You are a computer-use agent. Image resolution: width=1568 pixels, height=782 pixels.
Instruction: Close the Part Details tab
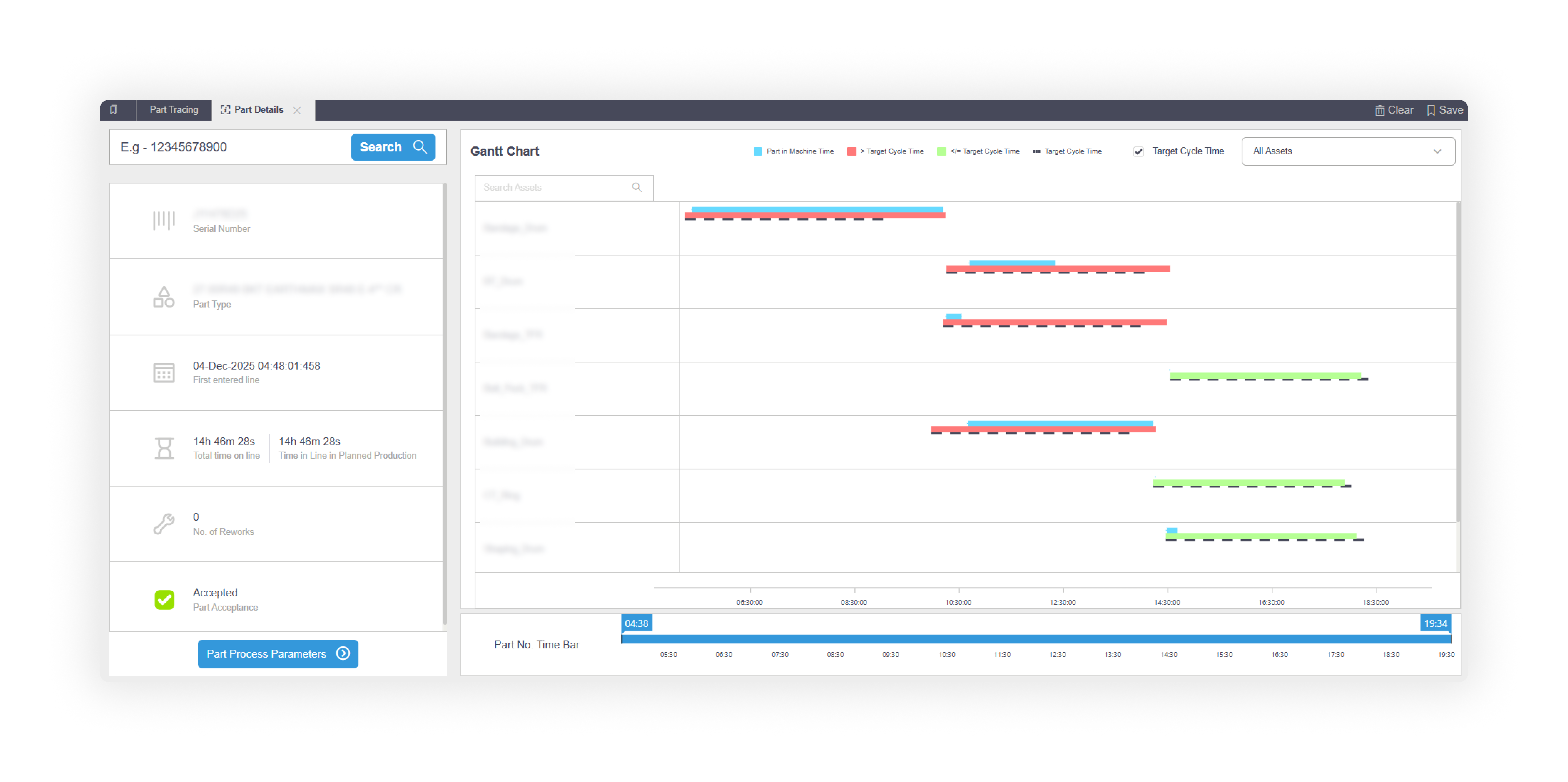coord(297,110)
